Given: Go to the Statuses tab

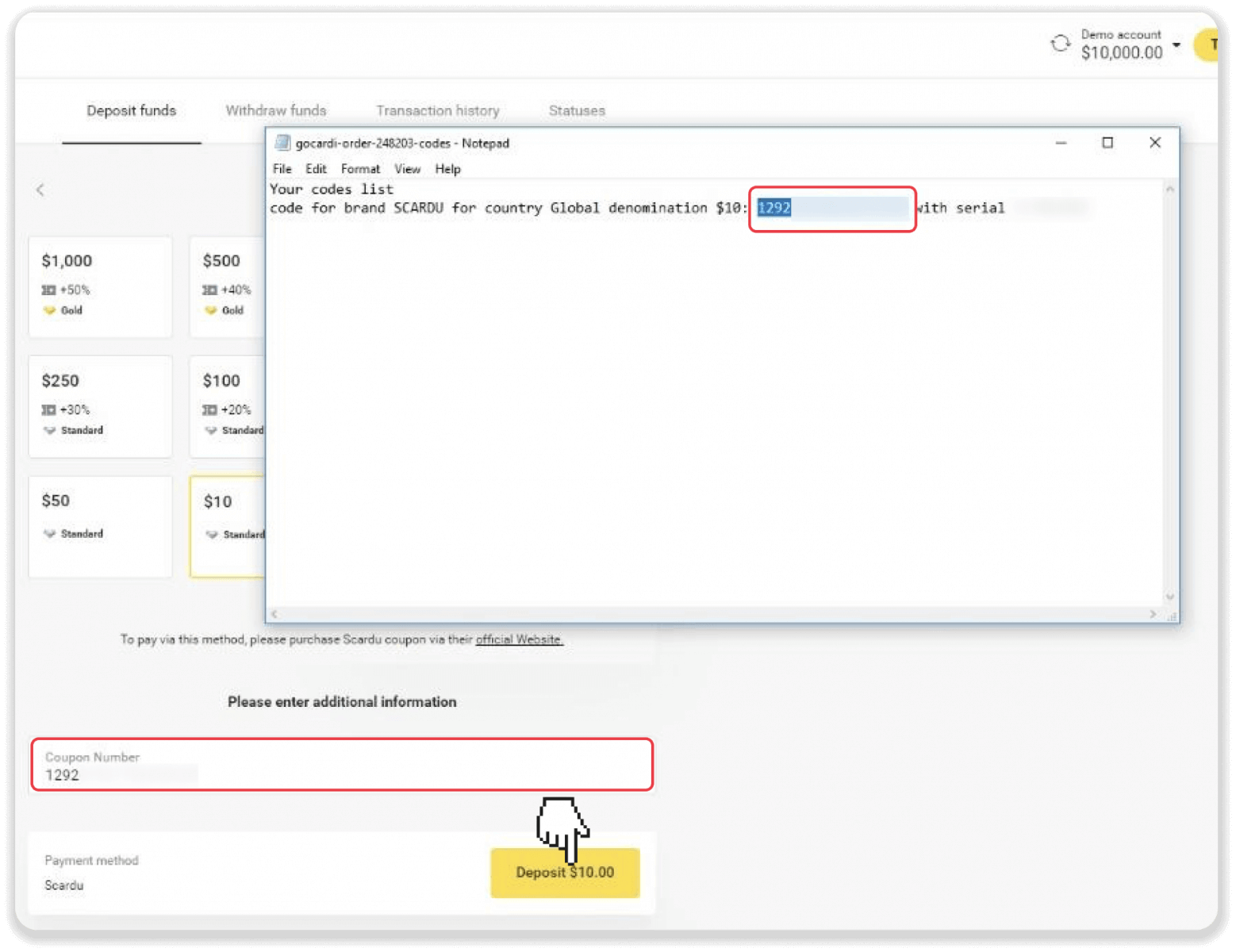Looking at the screenshot, I should click(x=577, y=110).
